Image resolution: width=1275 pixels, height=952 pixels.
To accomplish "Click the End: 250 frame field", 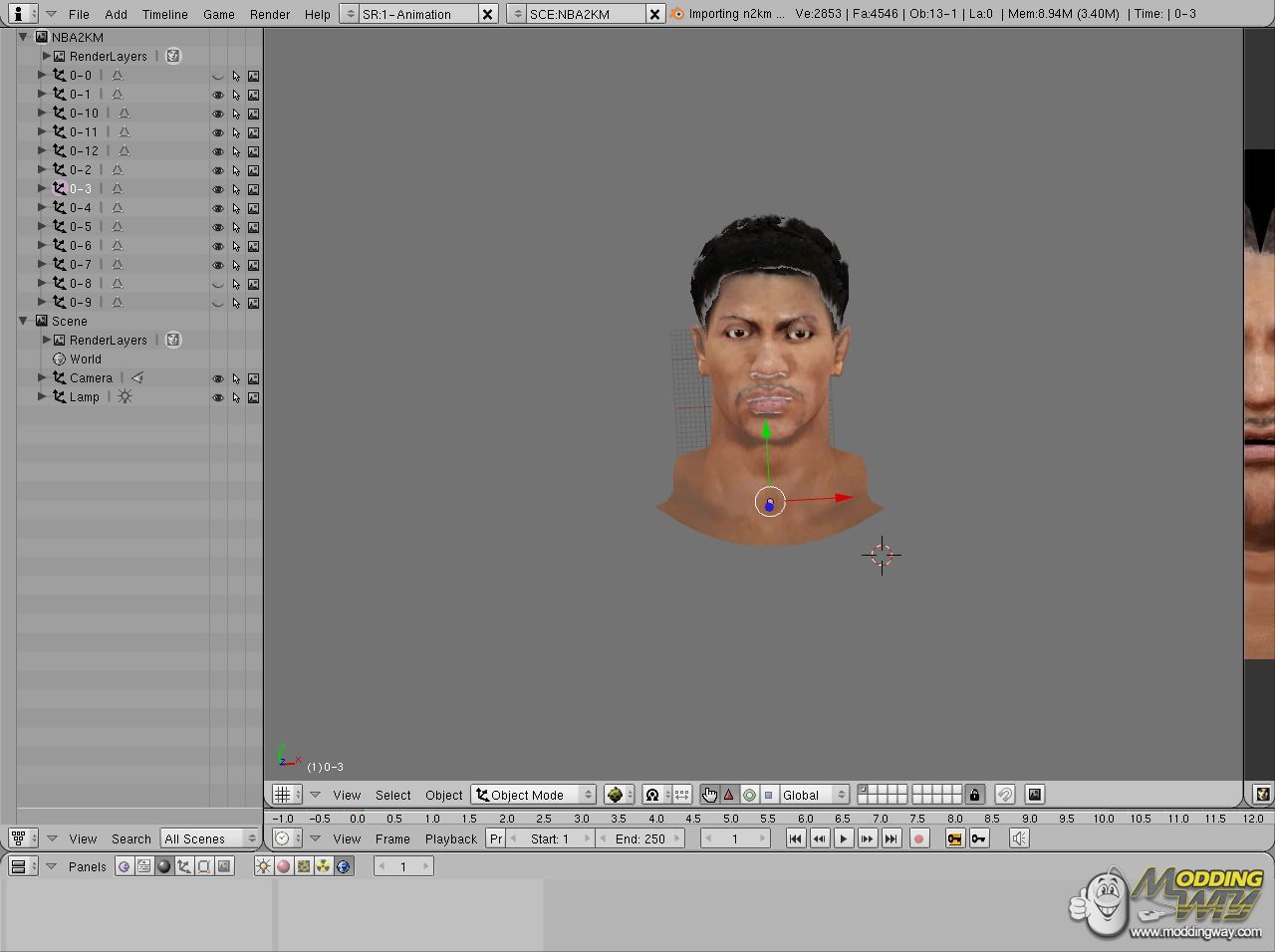I will click(x=639, y=838).
